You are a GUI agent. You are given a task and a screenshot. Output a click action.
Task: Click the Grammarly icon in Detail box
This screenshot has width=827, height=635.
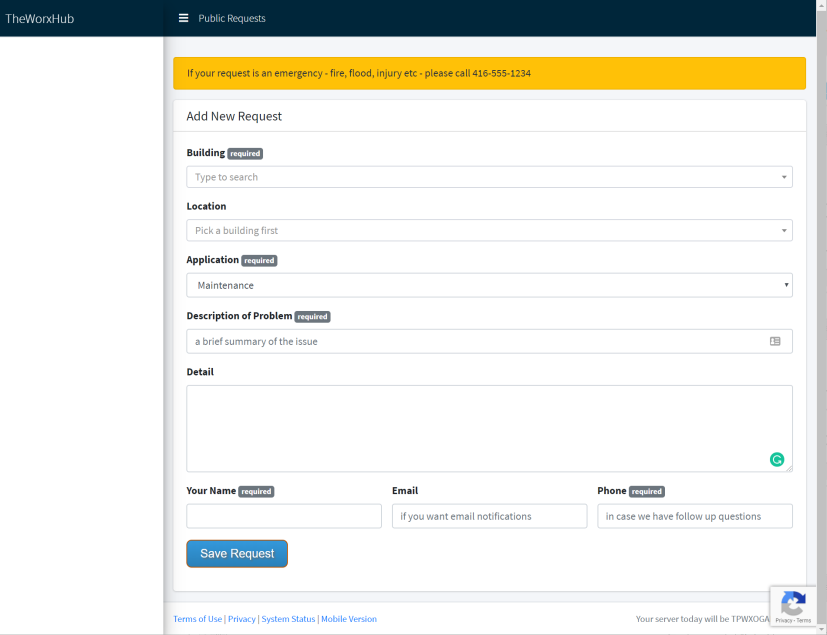pyautogui.click(x=776, y=459)
